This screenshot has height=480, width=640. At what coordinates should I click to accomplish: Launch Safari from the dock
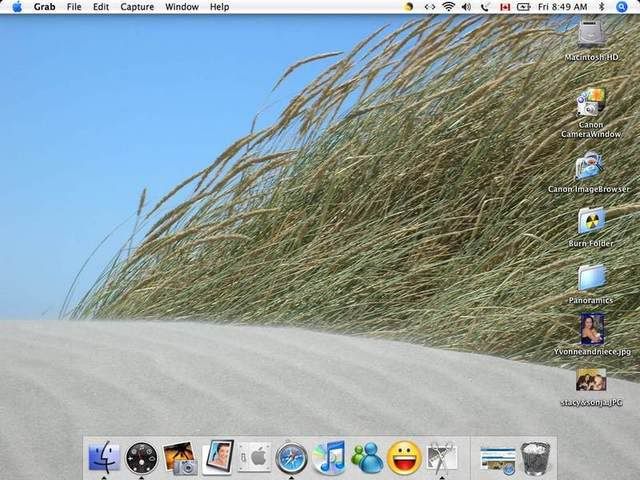(x=290, y=457)
